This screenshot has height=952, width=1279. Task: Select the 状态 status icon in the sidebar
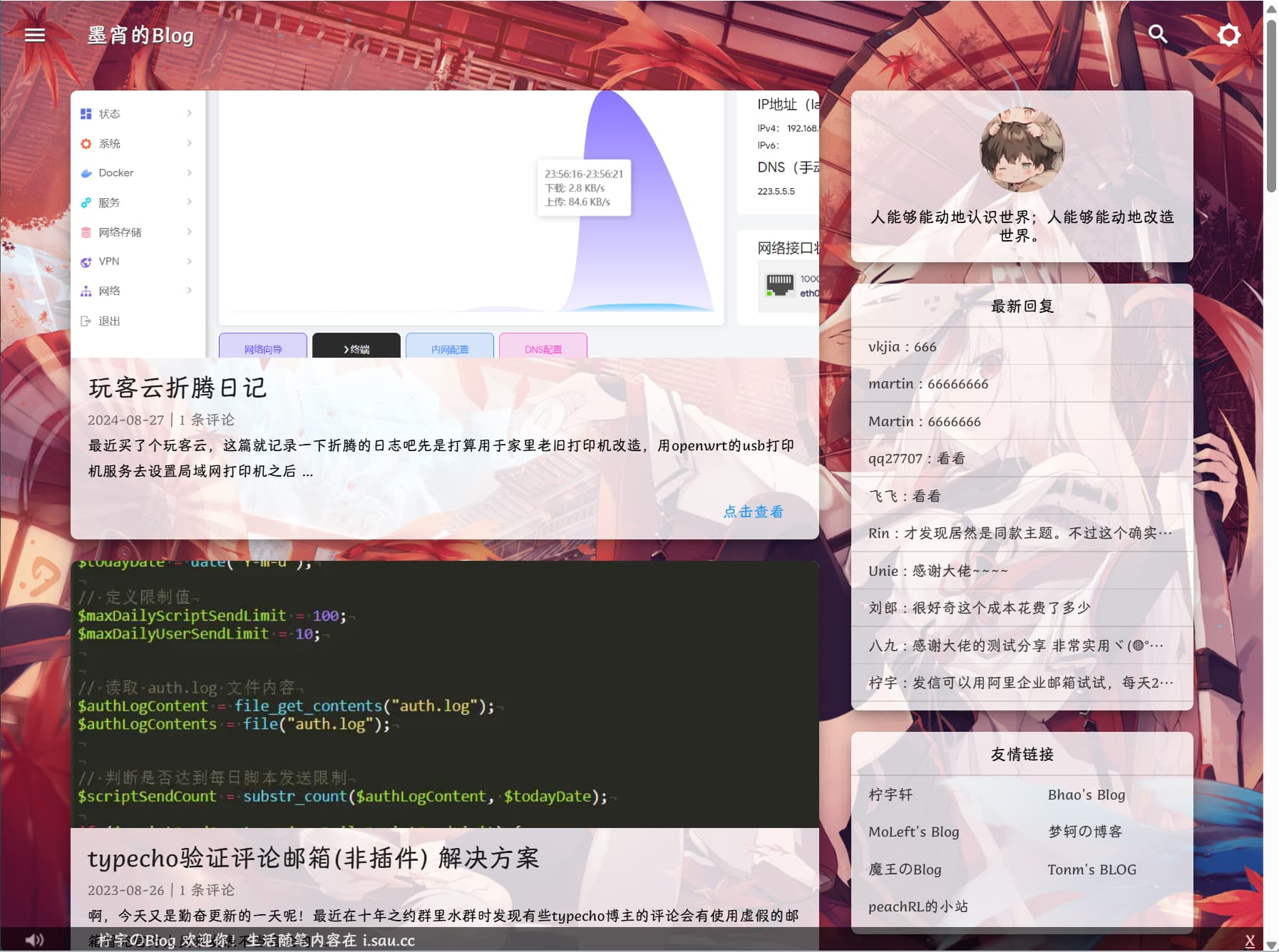pos(86,113)
